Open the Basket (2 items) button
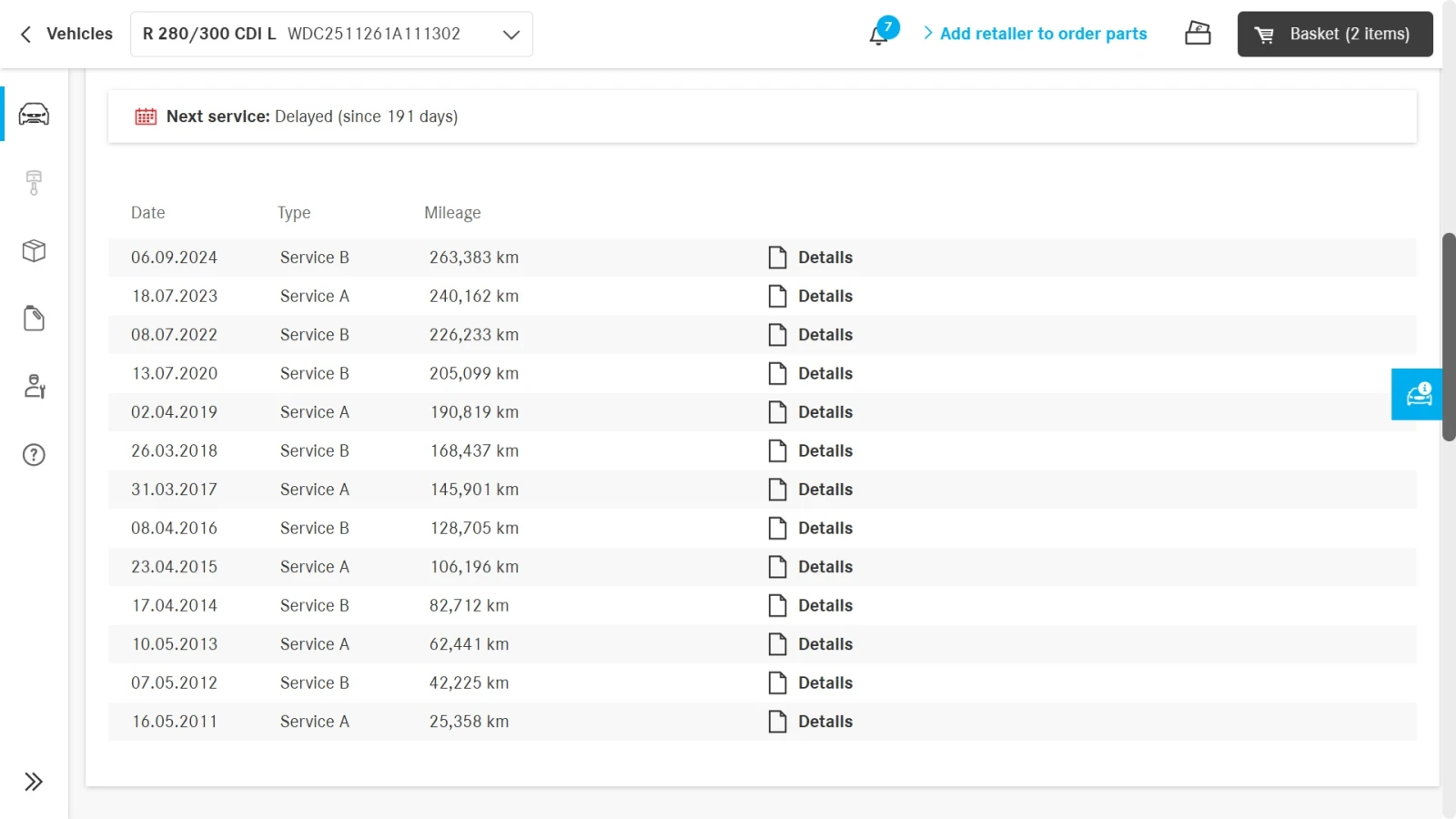 1334,34
